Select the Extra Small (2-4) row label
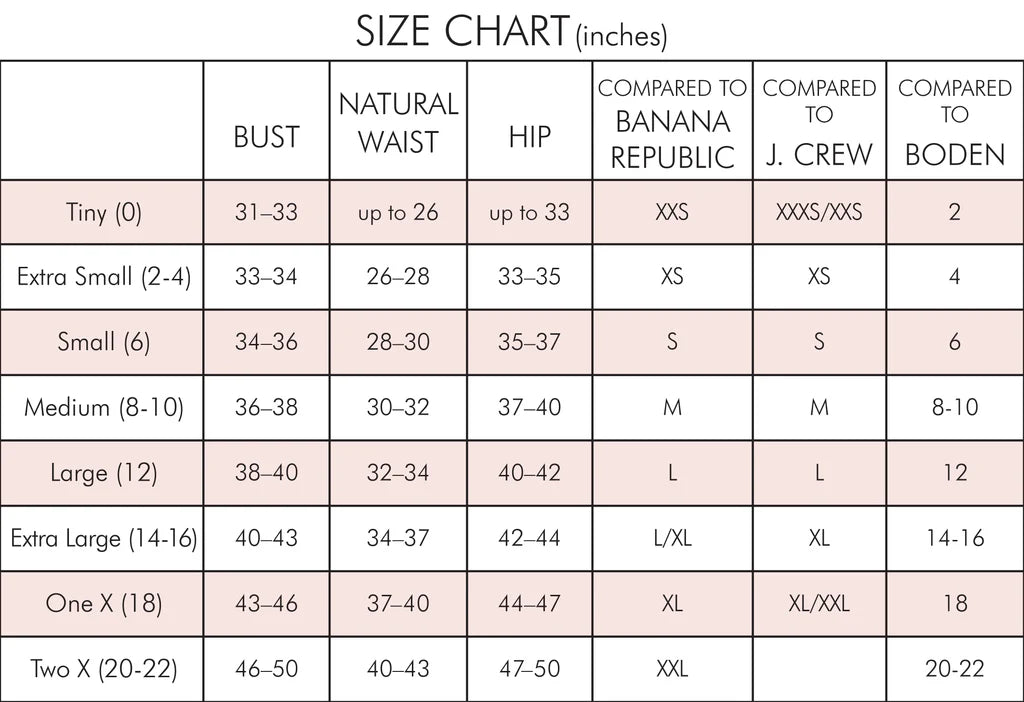1024x702 pixels. coord(104,277)
